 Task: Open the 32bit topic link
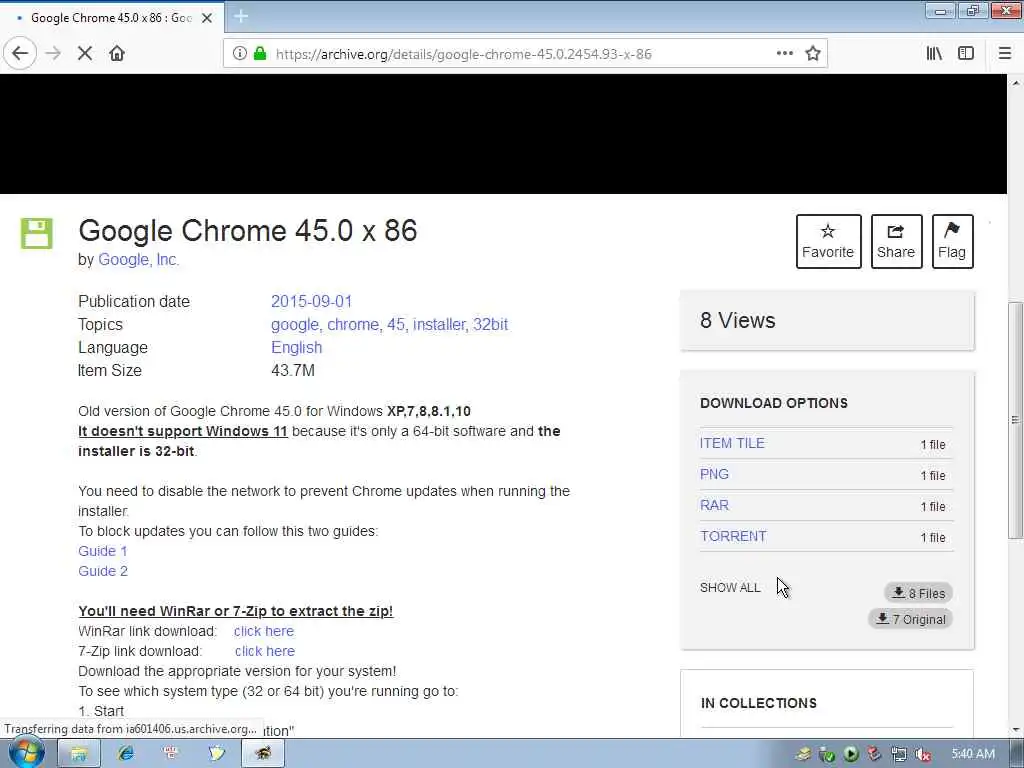pos(490,325)
